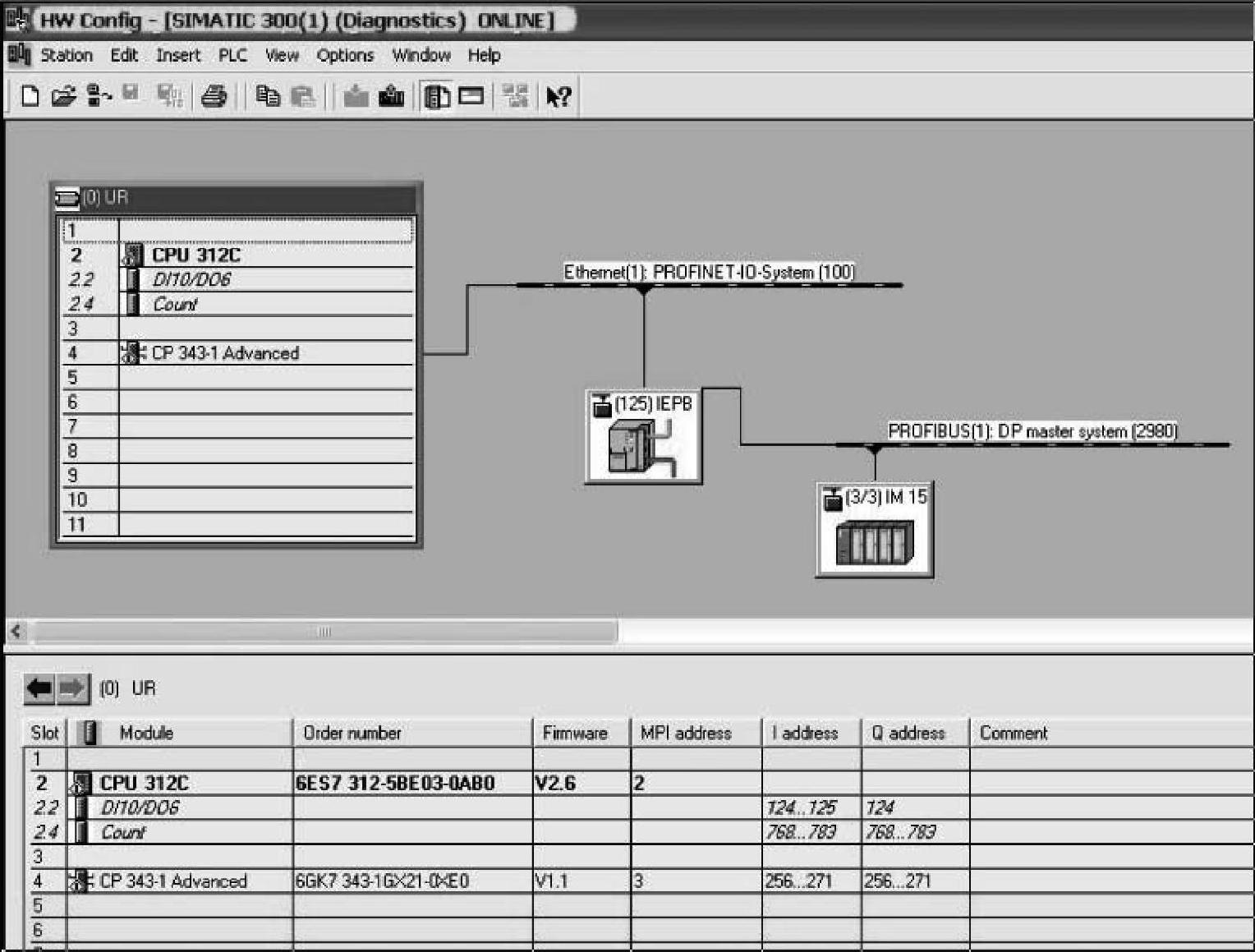Click the New station toolbar icon
This screenshot has height=952, width=1255.
point(30,96)
